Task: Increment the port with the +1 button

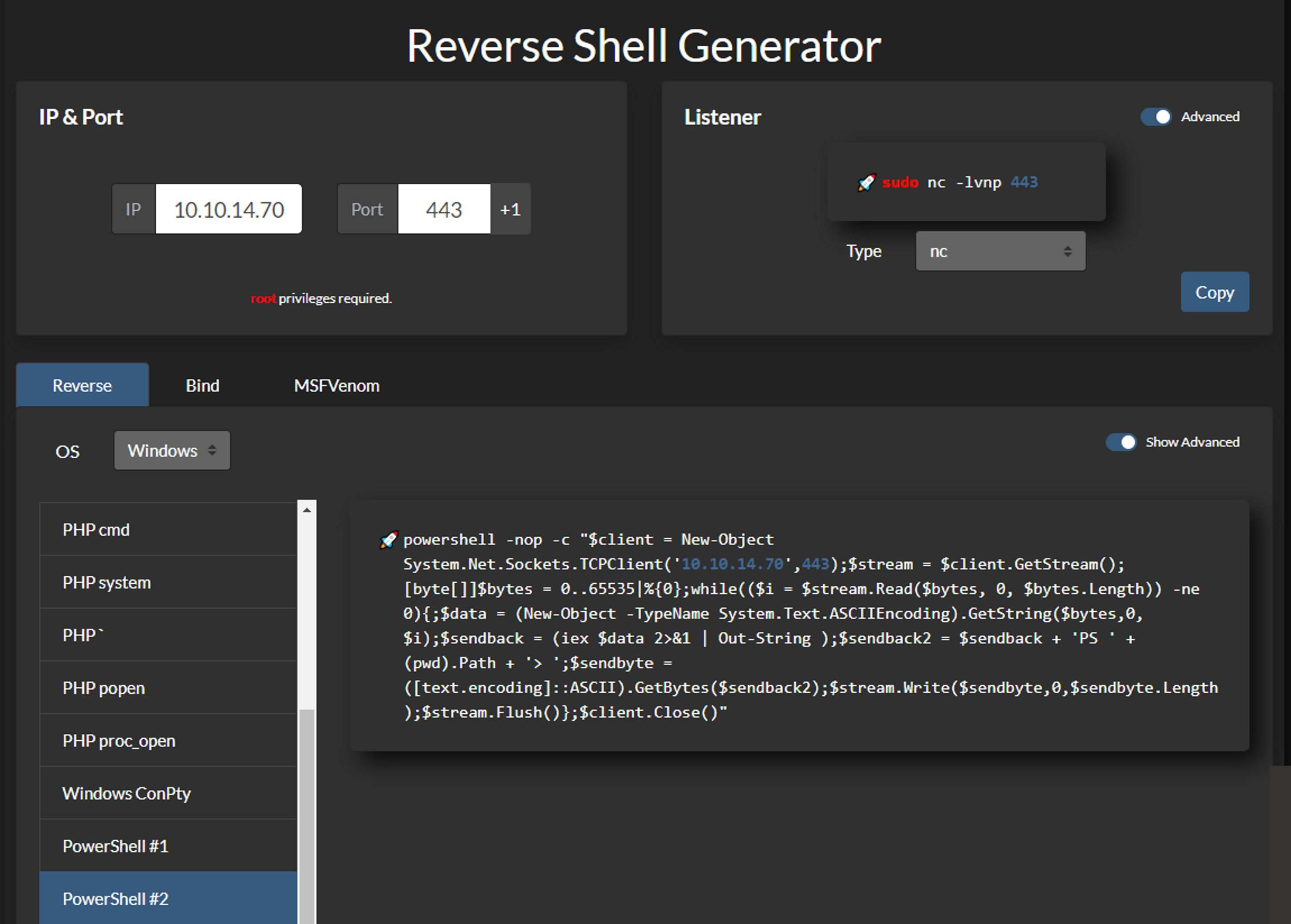Action: 510,209
